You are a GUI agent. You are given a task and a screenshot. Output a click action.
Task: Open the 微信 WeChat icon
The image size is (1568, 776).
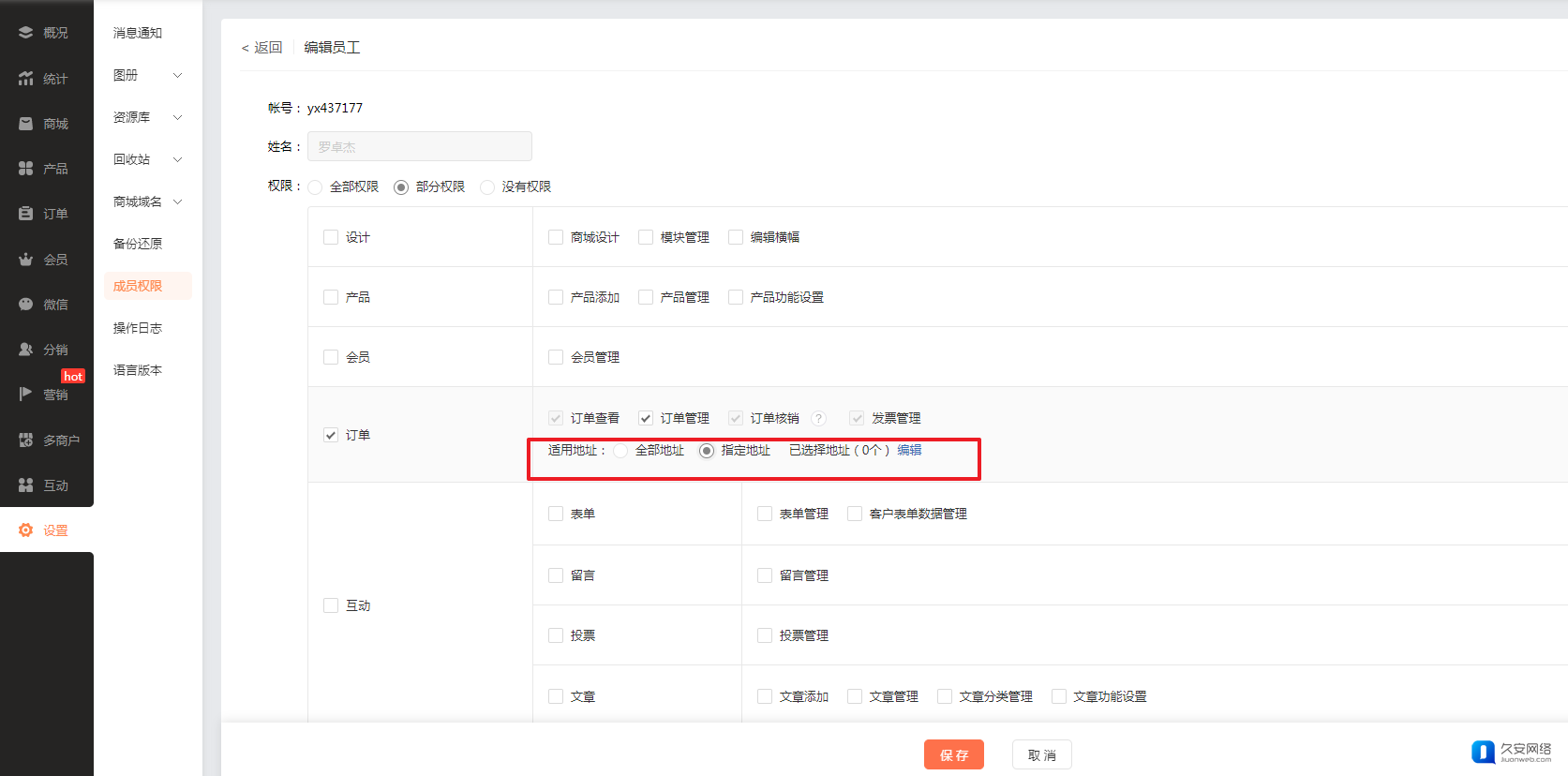pos(25,305)
